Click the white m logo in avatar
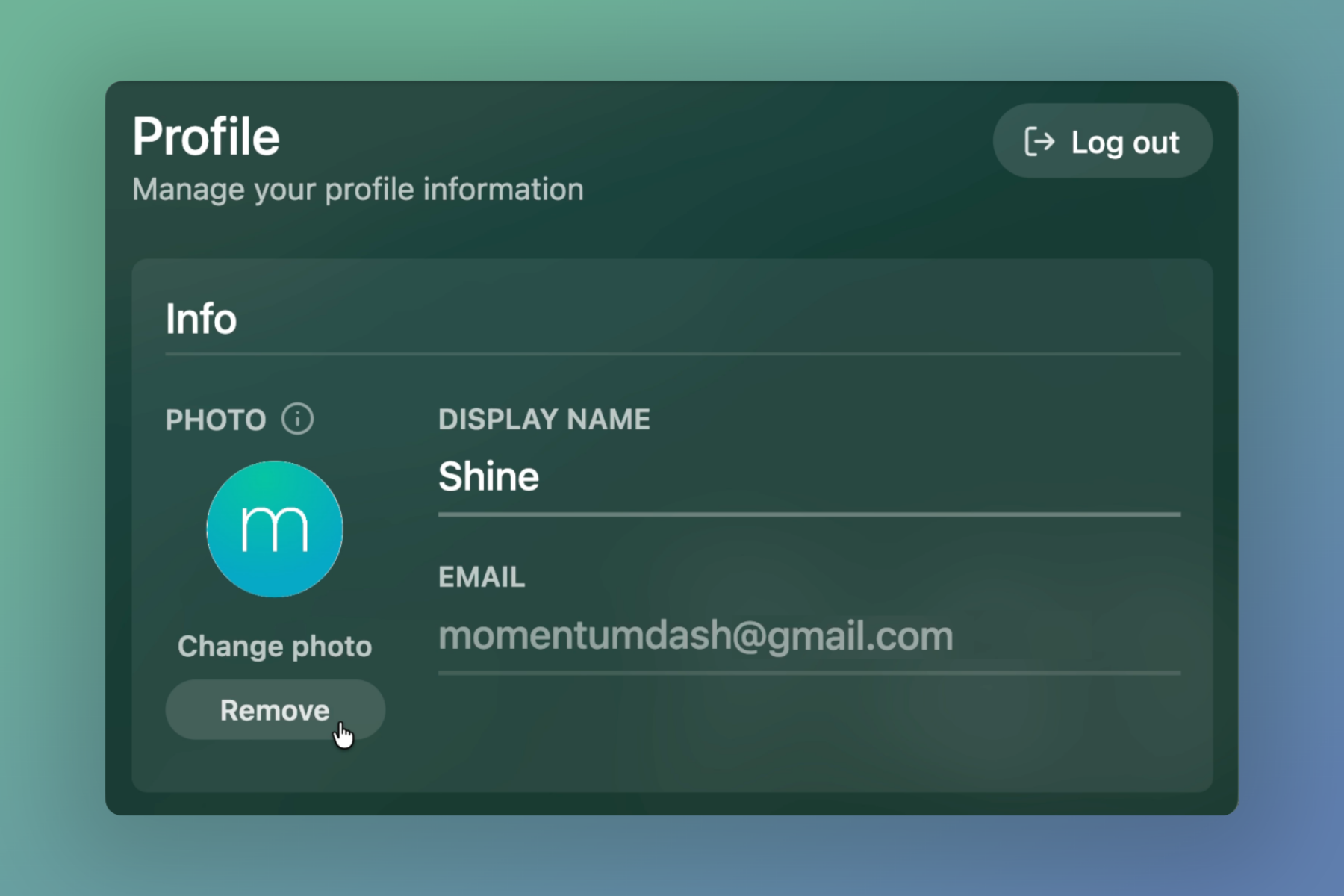Screen dimensions: 1344x896 tap(274, 527)
